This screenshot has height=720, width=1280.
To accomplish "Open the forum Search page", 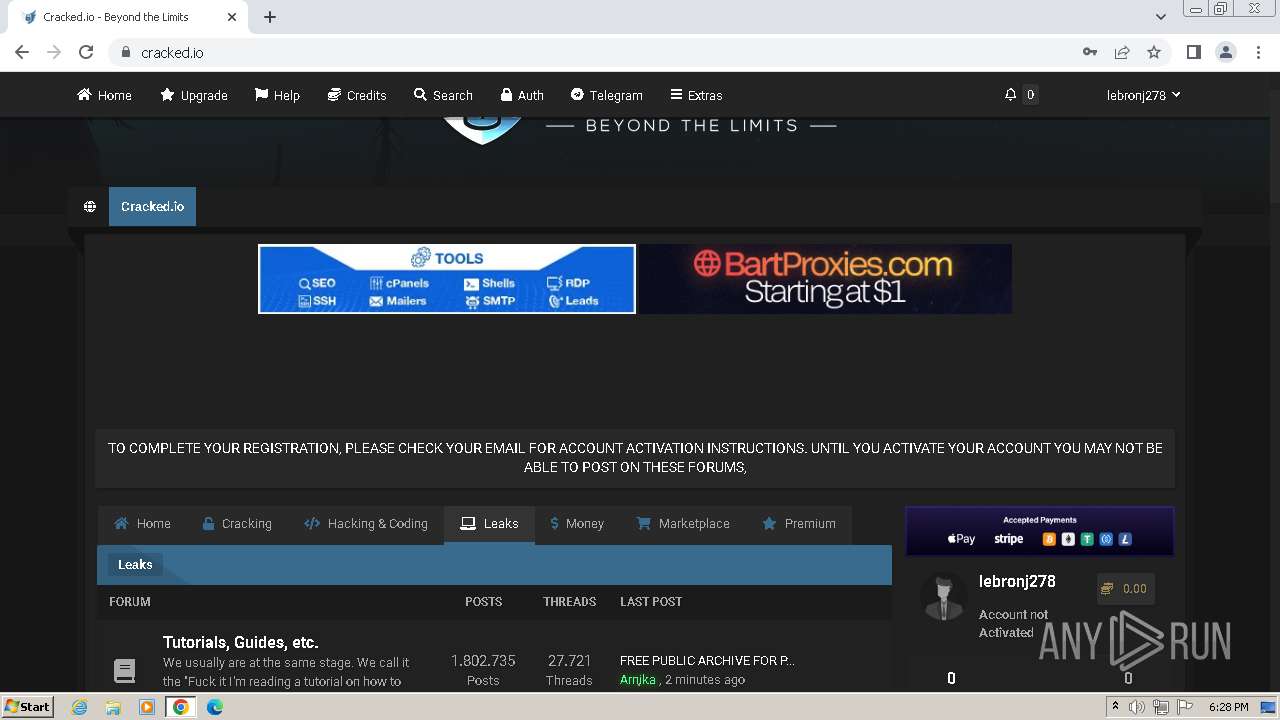I will point(443,95).
